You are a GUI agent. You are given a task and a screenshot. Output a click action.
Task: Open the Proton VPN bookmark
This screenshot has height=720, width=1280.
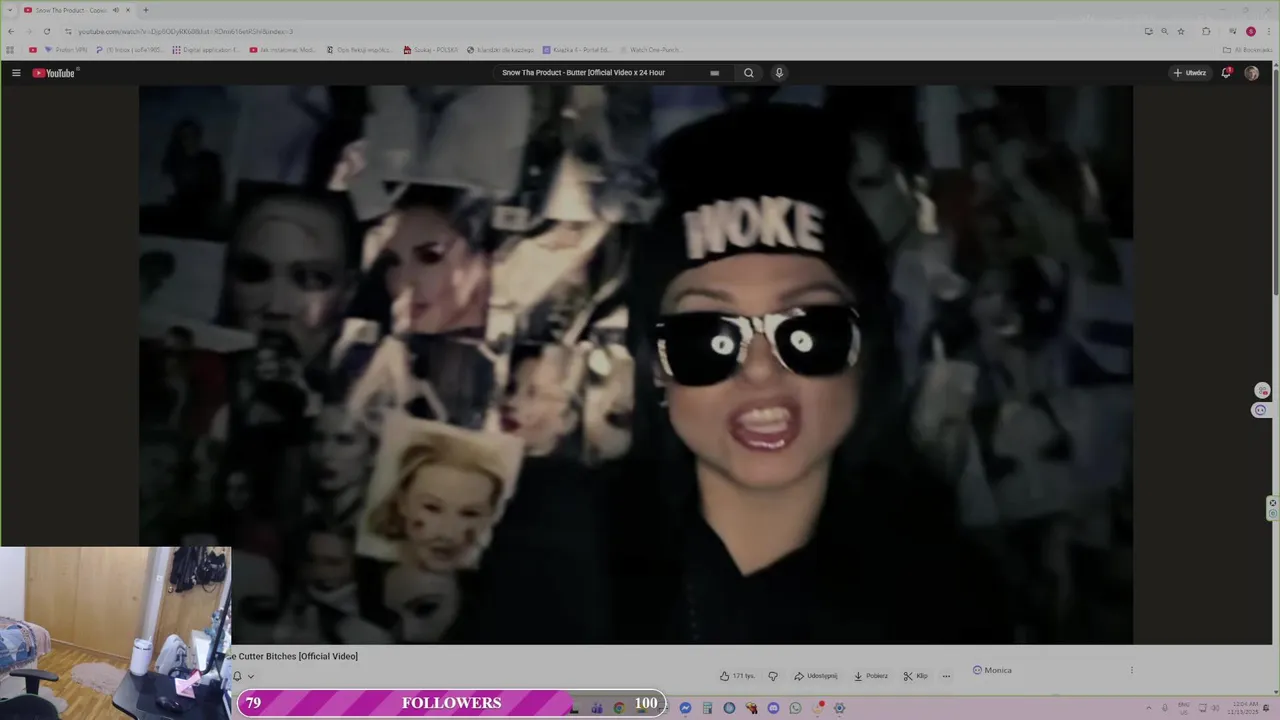(65, 49)
